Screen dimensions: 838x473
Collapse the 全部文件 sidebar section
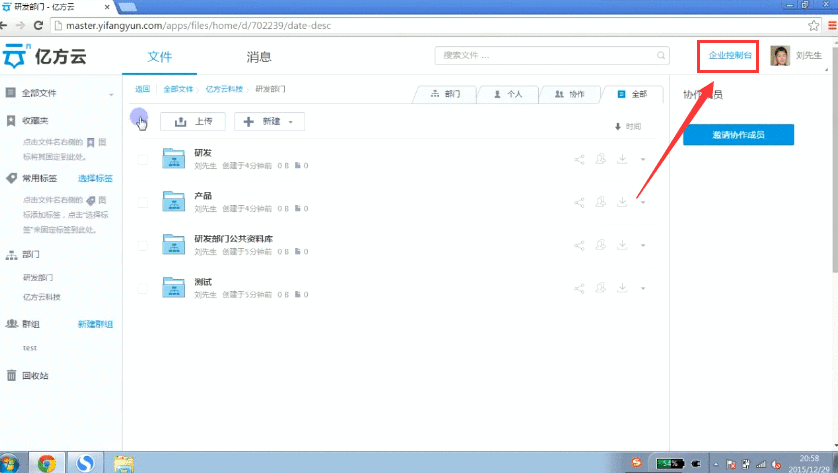tap(110, 94)
